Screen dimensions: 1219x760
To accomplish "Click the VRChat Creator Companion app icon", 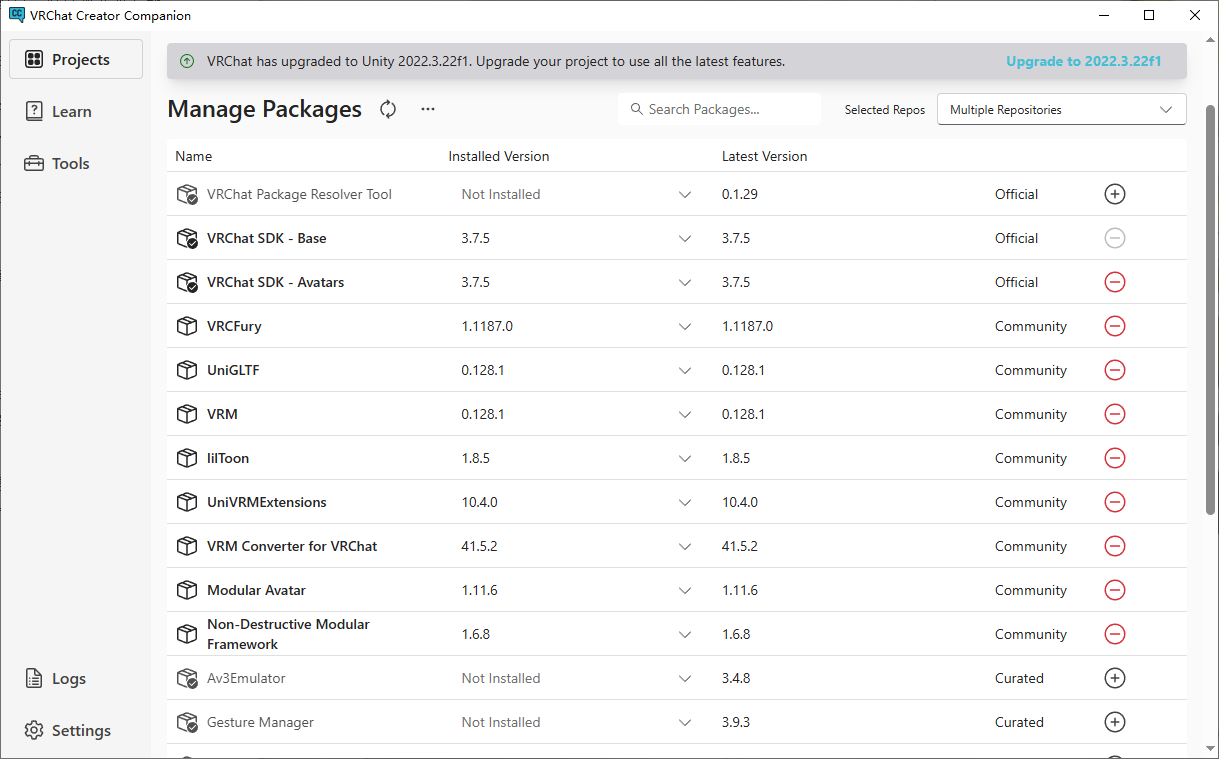I will (x=16, y=15).
